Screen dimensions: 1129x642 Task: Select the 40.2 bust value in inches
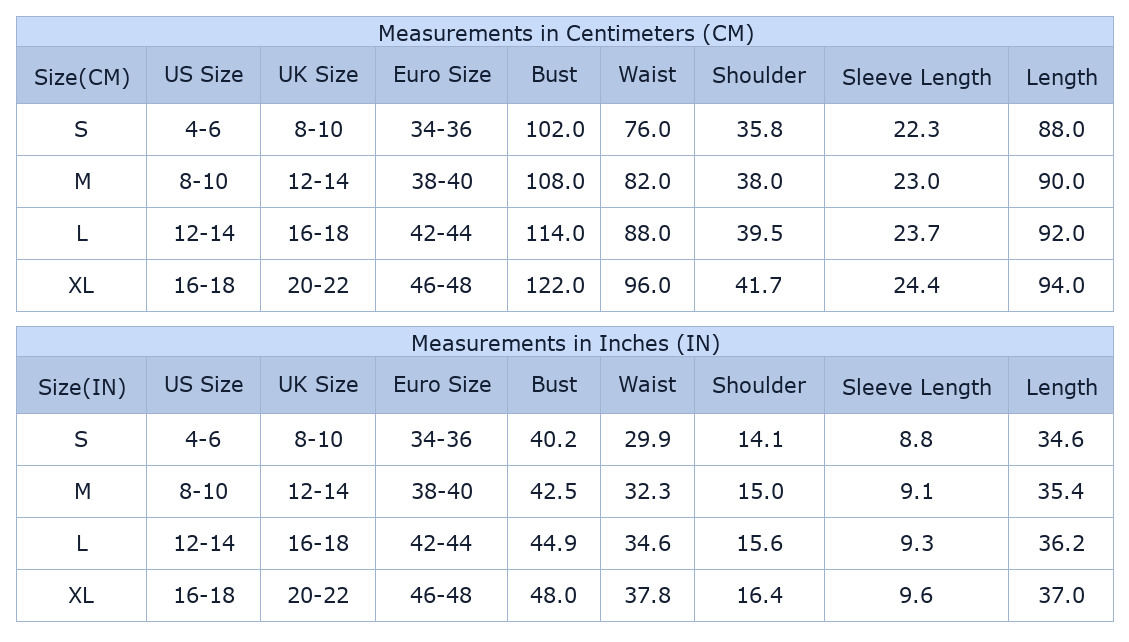tap(555, 440)
